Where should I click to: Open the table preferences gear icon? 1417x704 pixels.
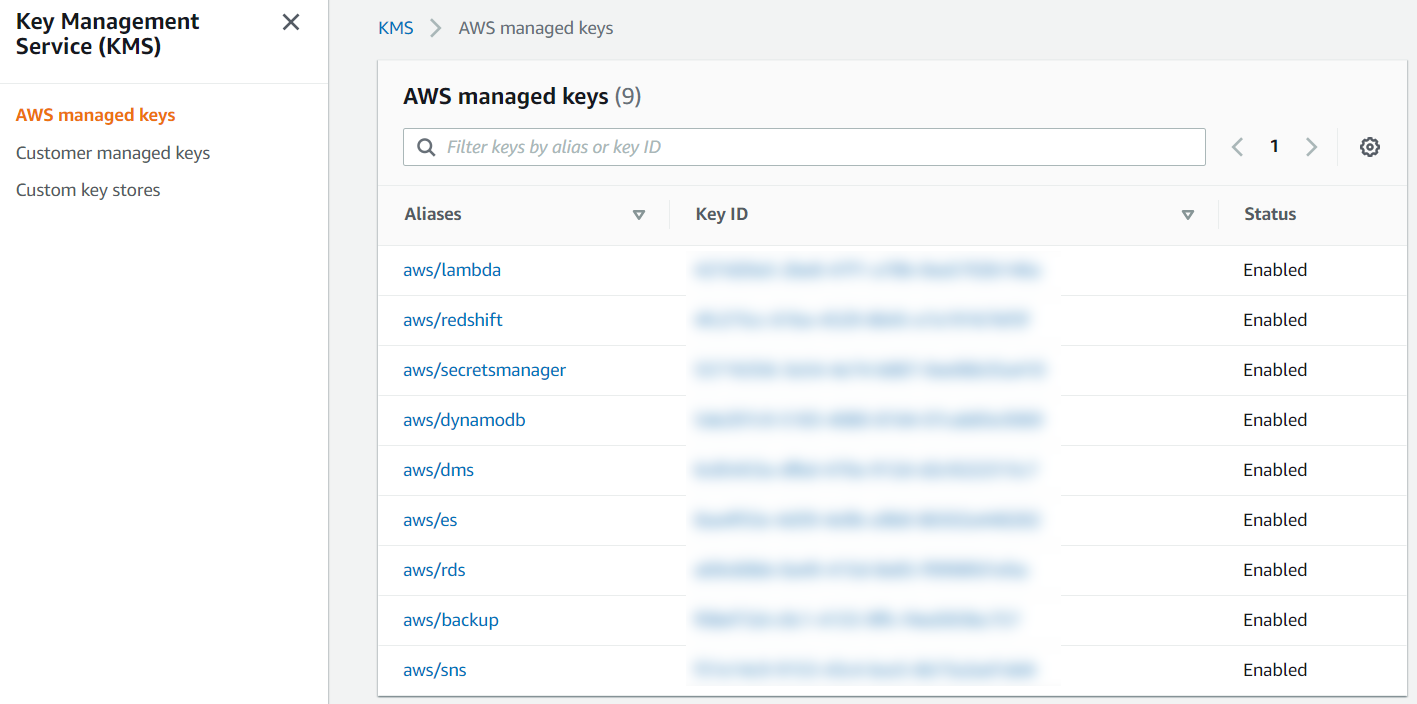pyautogui.click(x=1369, y=146)
